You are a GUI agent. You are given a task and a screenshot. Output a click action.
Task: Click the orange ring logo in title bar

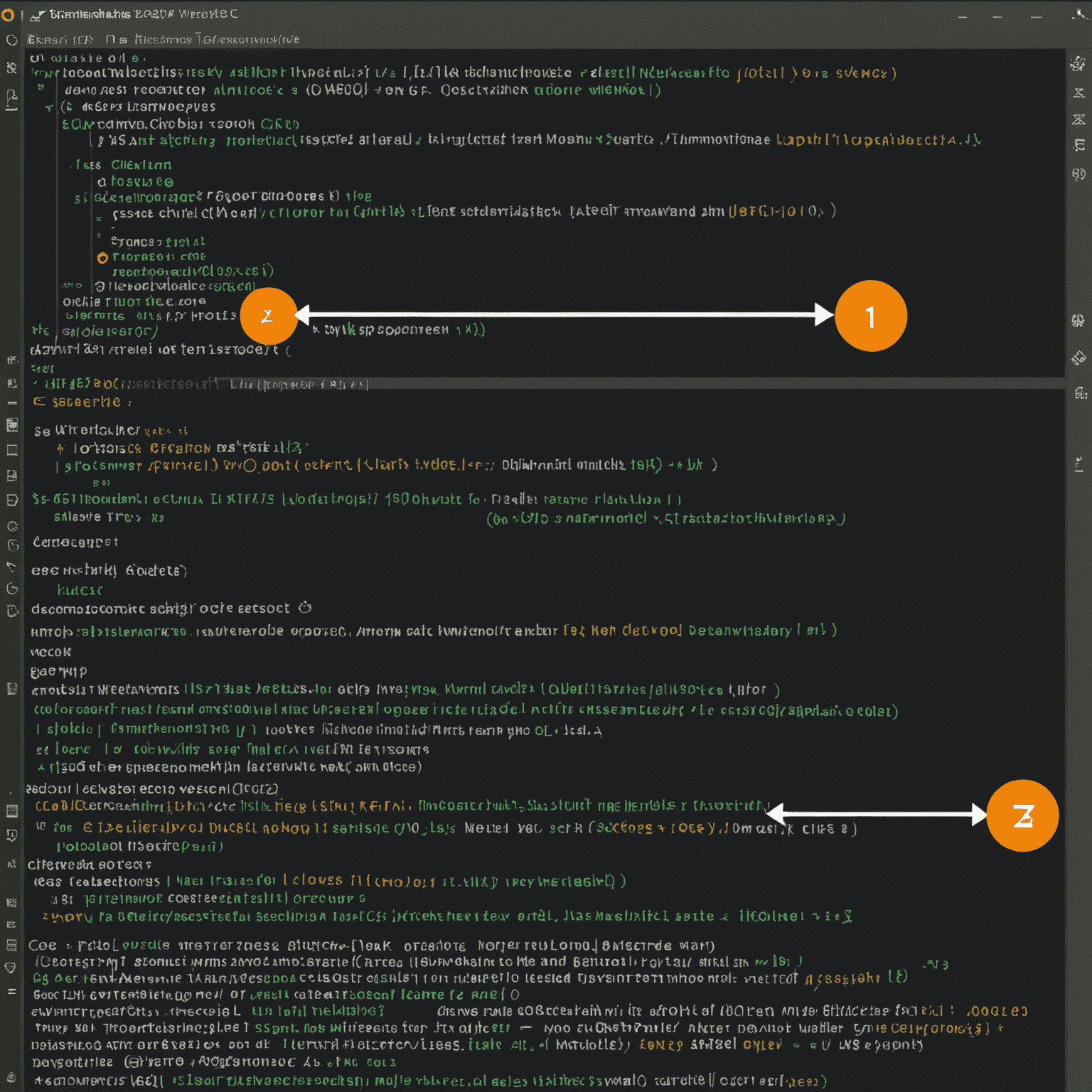(7, 15)
